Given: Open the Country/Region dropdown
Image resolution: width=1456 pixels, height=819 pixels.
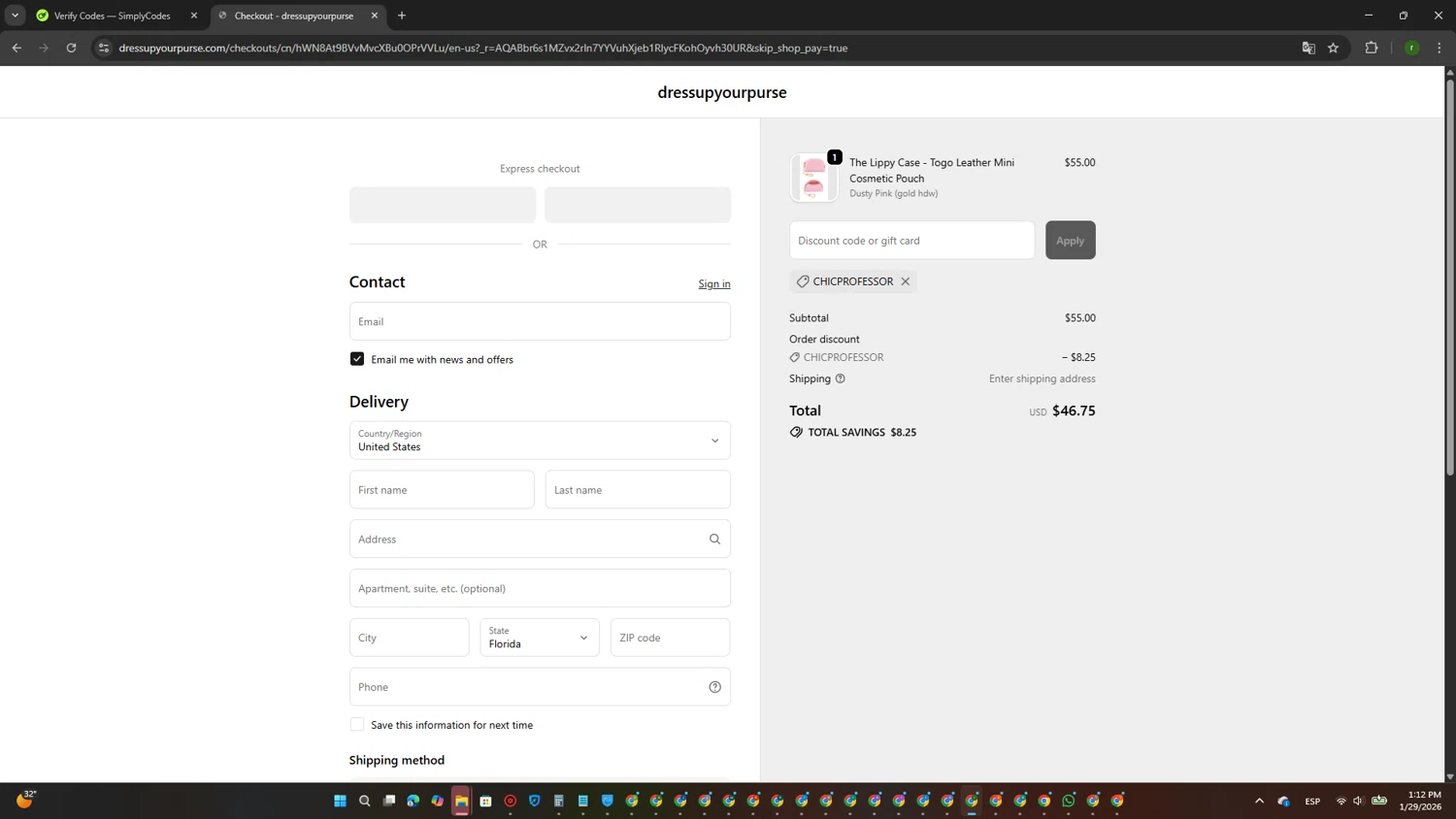Looking at the screenshot, I should click(540, 441).
